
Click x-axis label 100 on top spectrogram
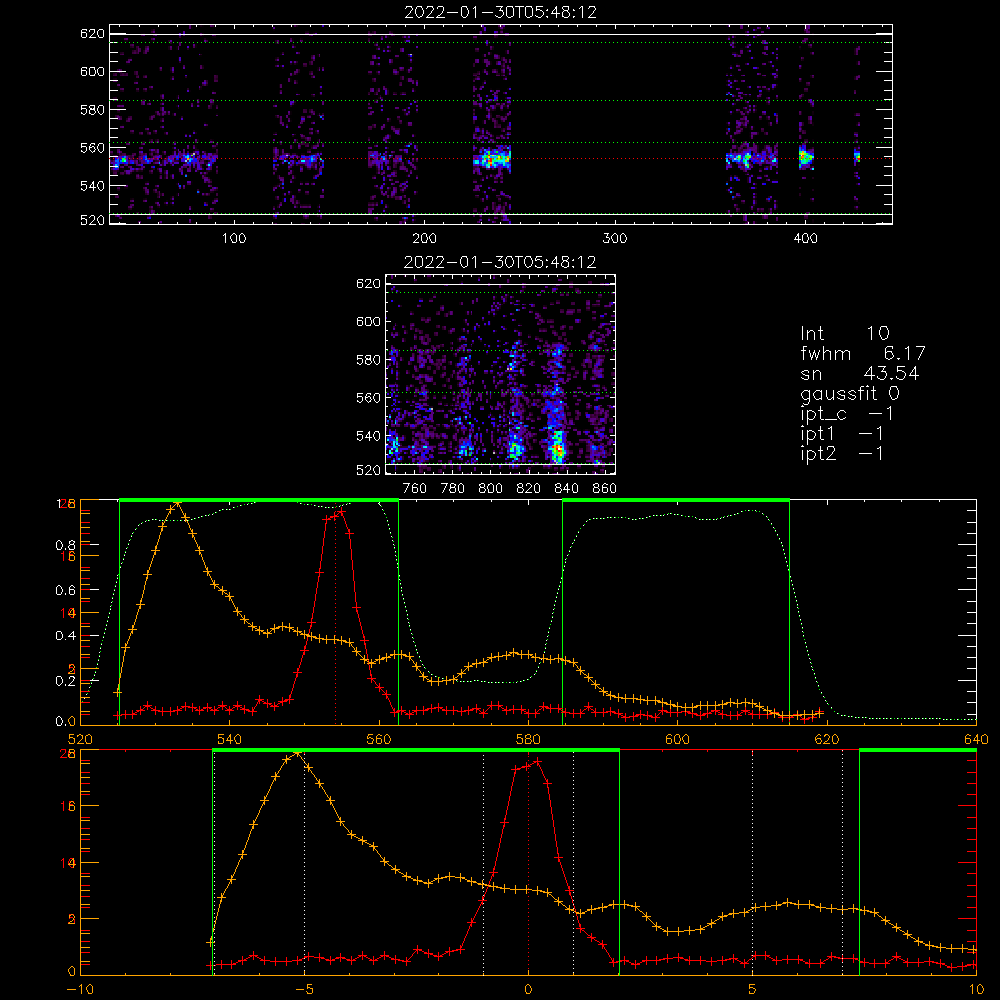234,238
